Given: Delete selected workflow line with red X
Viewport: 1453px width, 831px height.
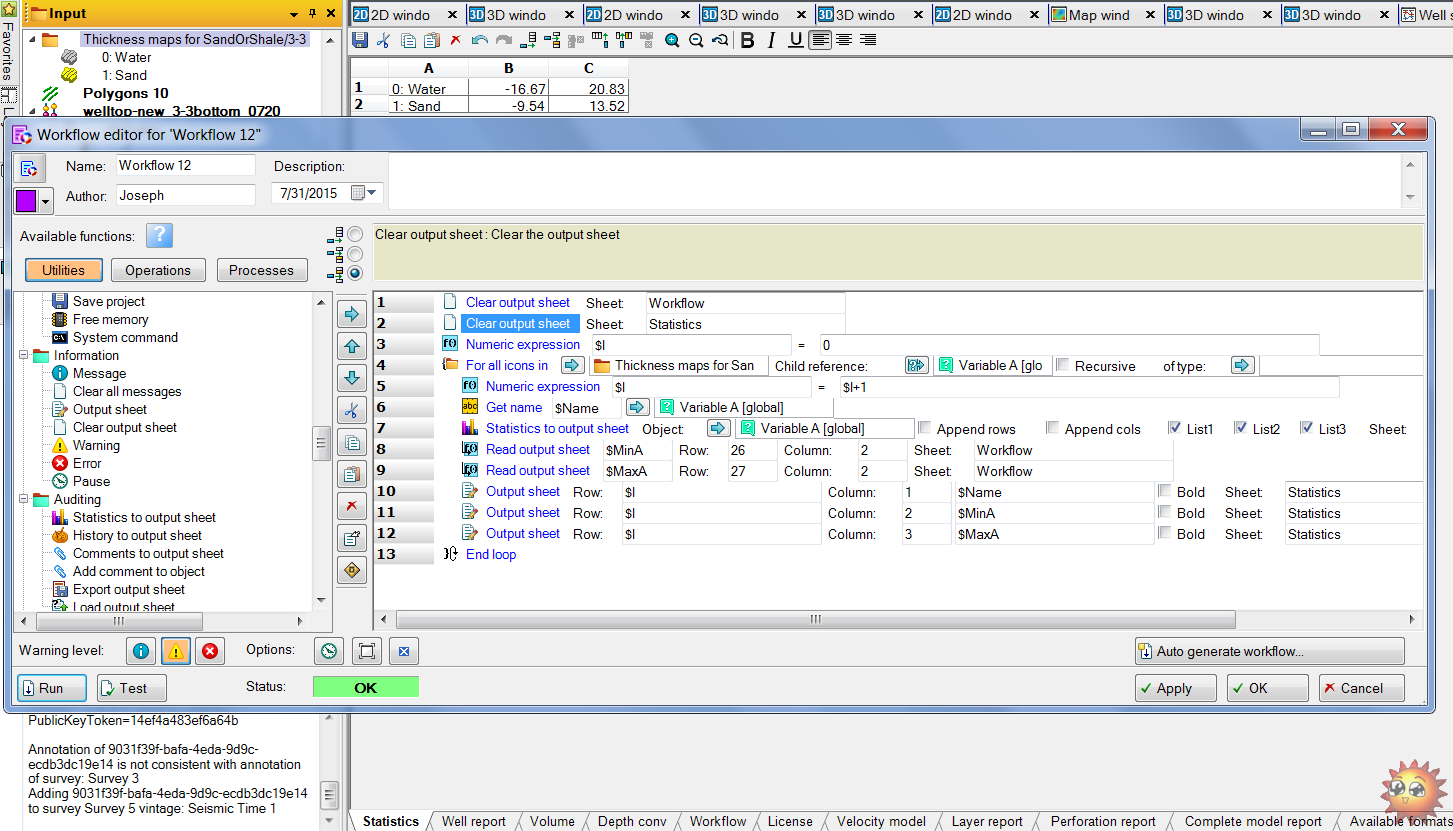Looking at the screenshot, I should tap(352, 506).
